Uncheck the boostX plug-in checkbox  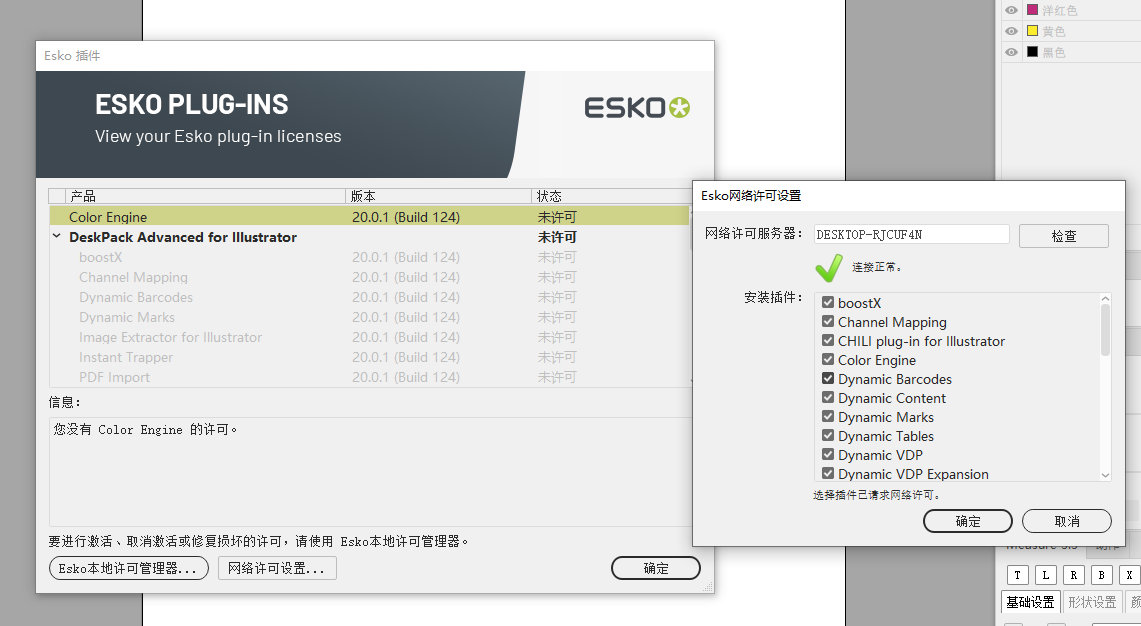point(828,302)
